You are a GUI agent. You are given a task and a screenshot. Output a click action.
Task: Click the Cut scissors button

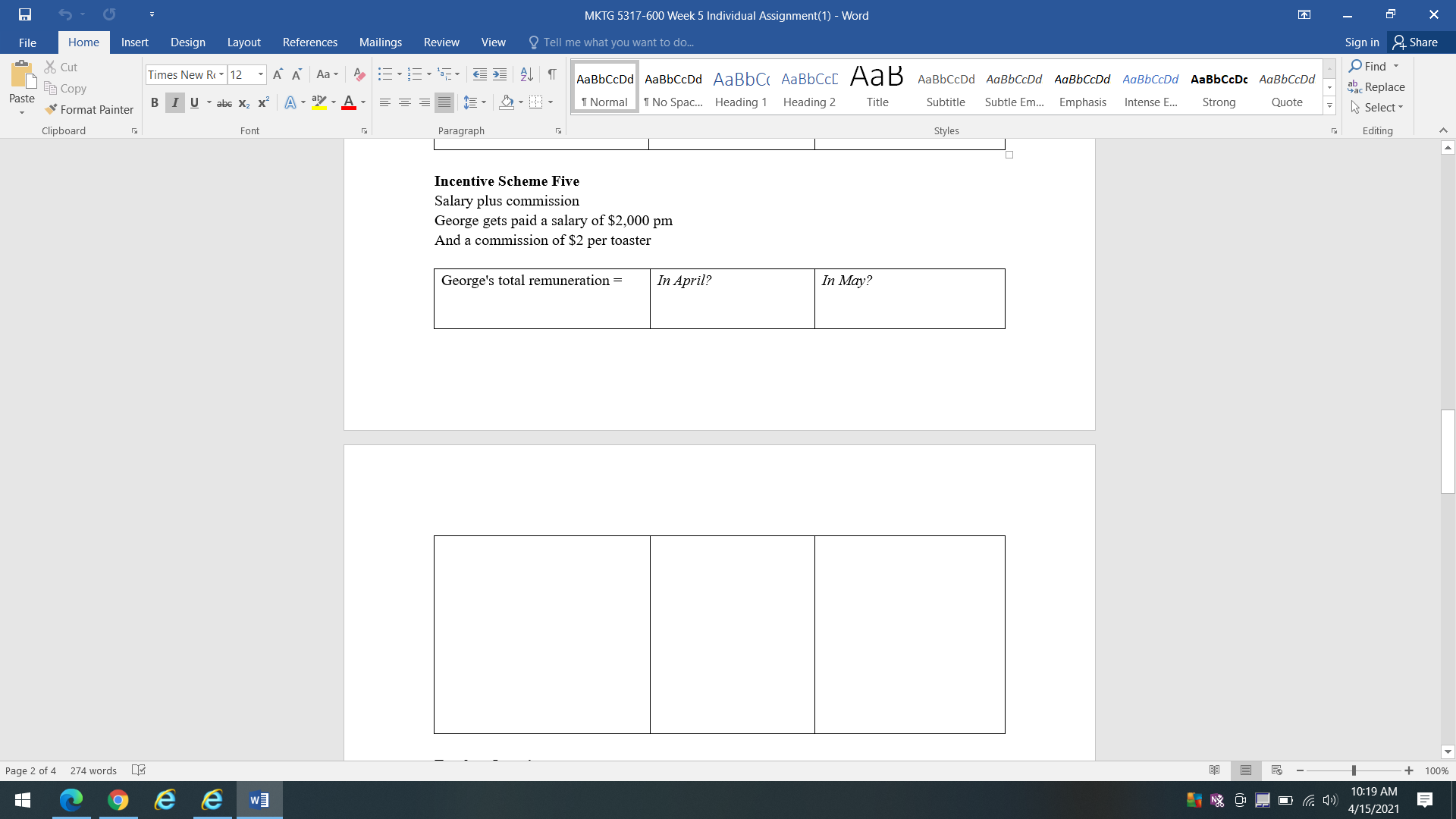click(61, 67)
